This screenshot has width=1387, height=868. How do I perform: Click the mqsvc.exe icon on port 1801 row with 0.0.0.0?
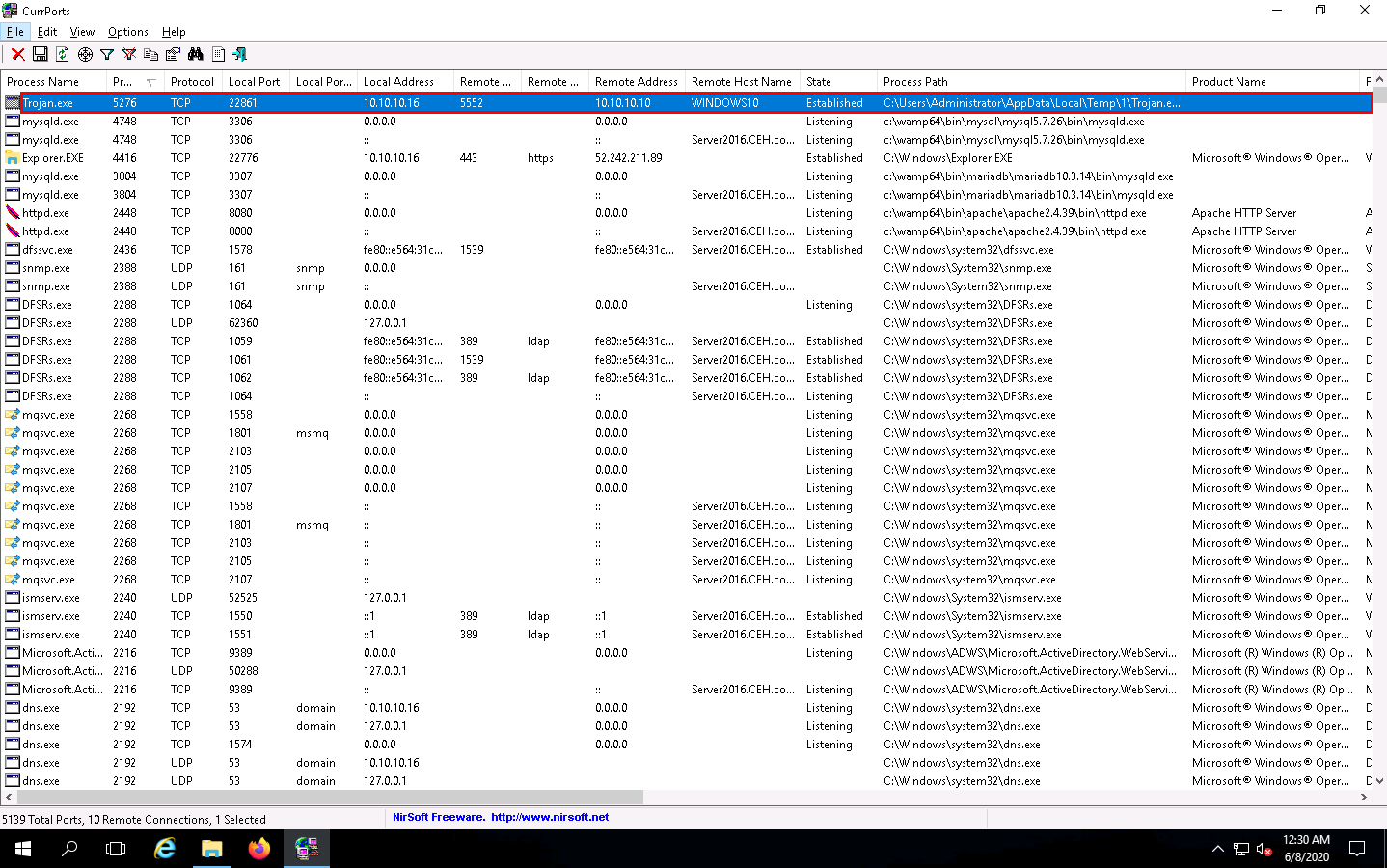[x=13, y=433]
